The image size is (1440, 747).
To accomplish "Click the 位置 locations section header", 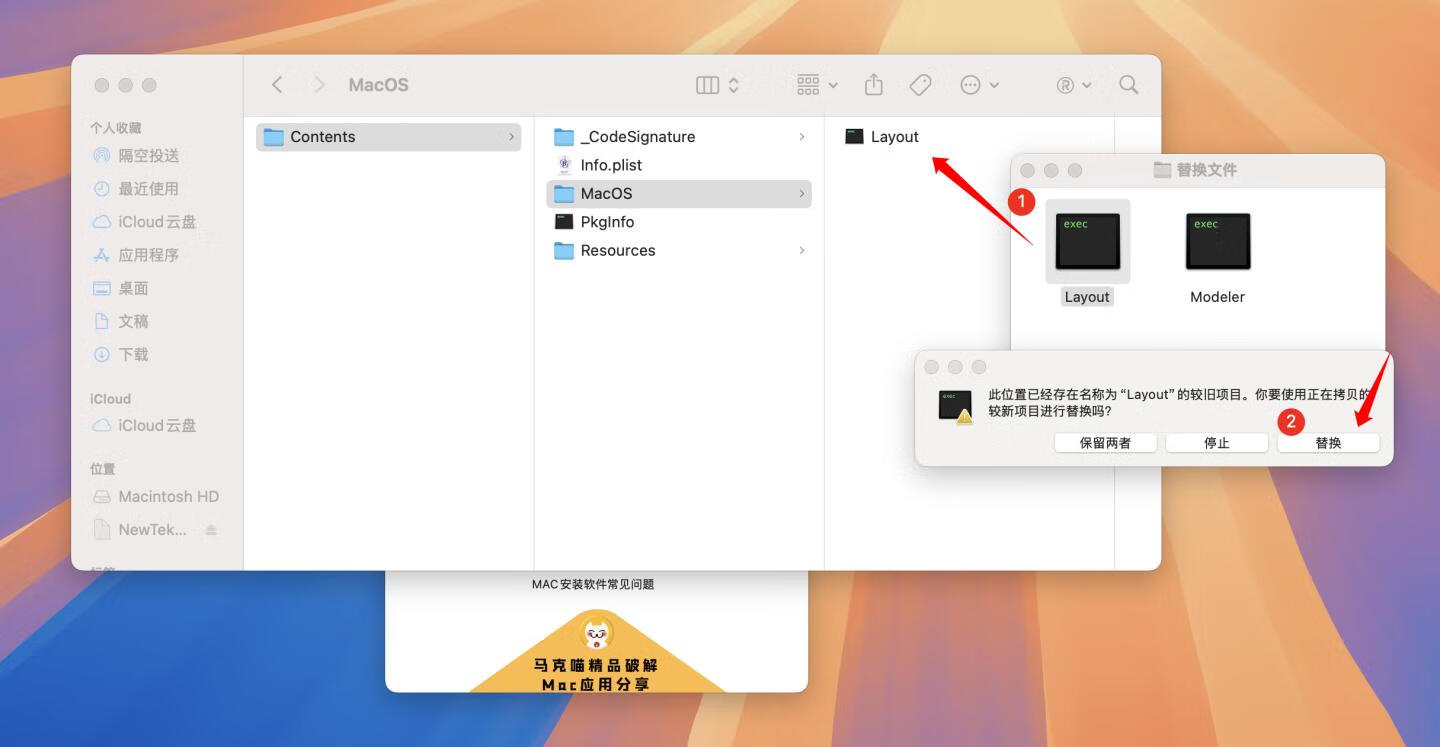I will pyautogui.click(x=103, y=469).
